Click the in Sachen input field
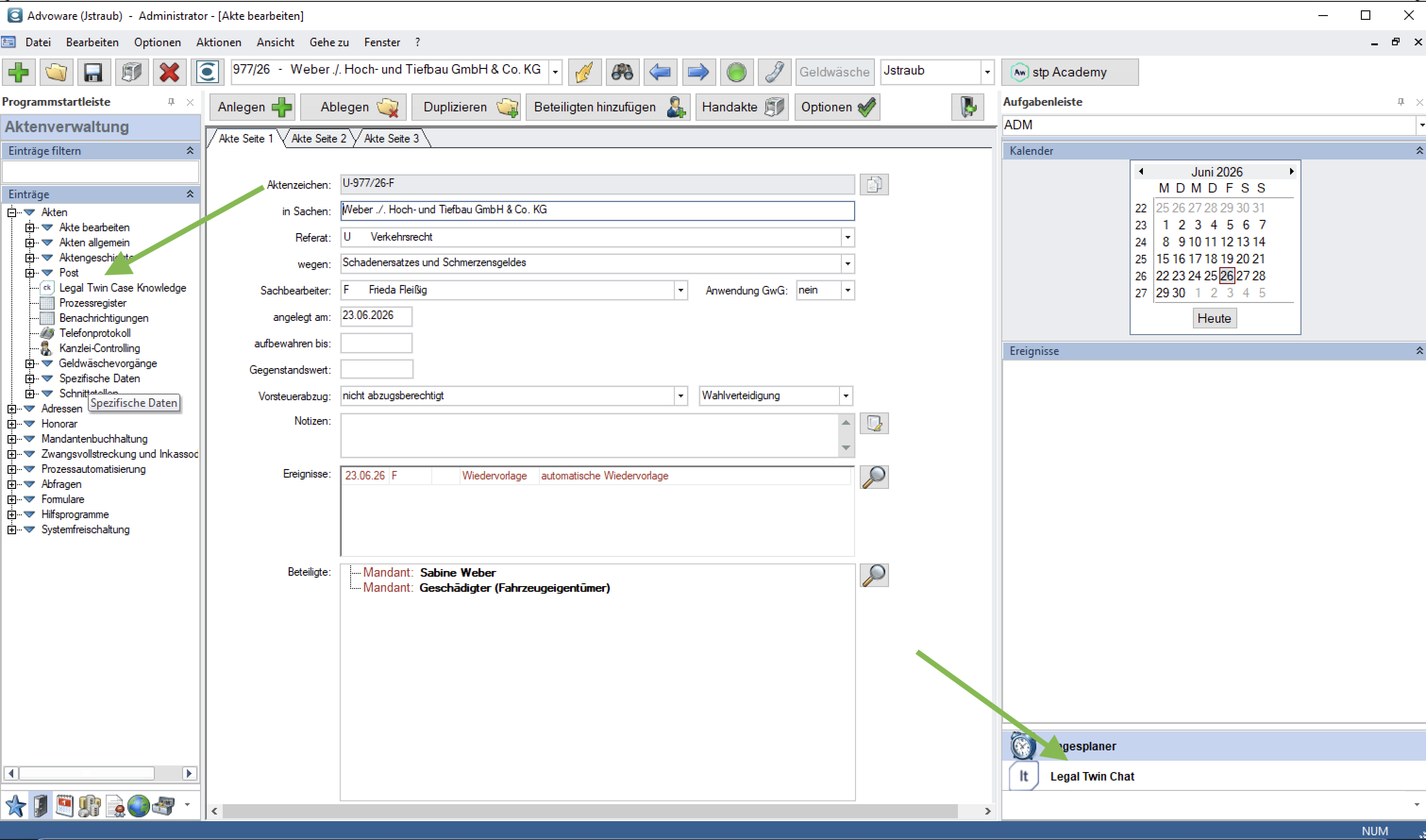Image resolution: width=1426 pixels, height=840 pixels. coord(597,210)
